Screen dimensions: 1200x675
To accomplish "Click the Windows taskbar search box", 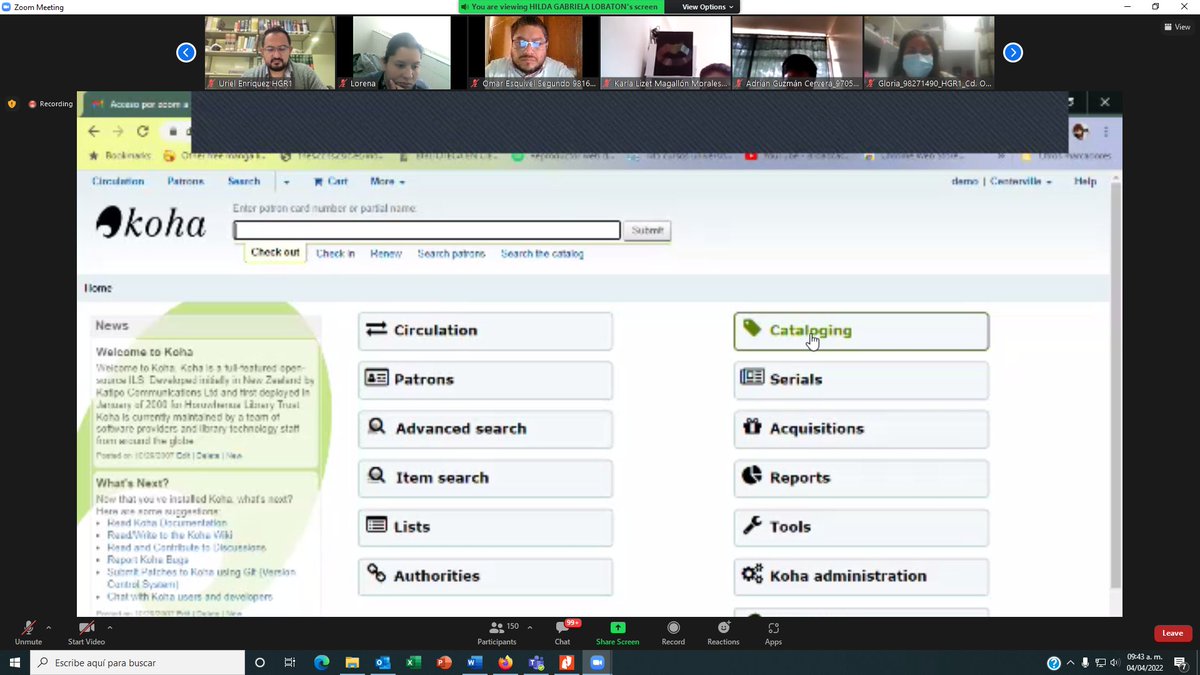I will point(136,662).
